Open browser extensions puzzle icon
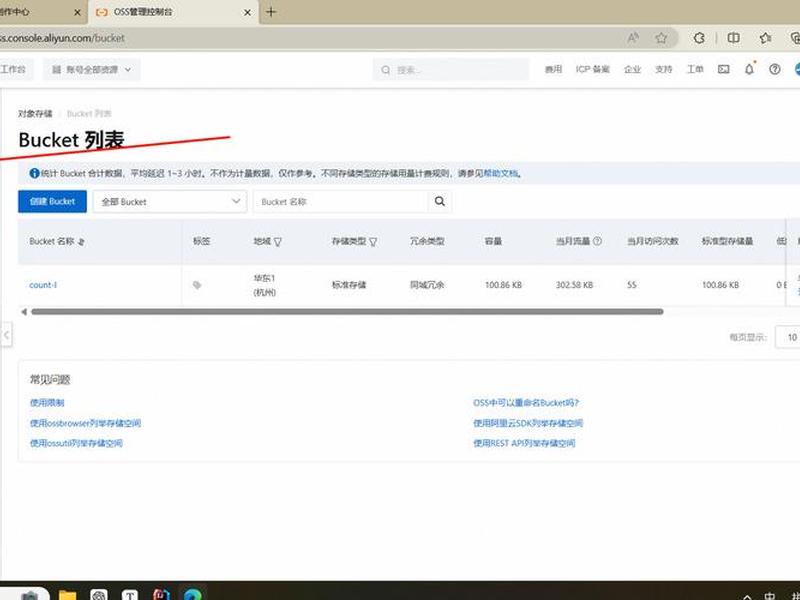The width and height of the screenshot is (800, 600). tap(699, 38)
